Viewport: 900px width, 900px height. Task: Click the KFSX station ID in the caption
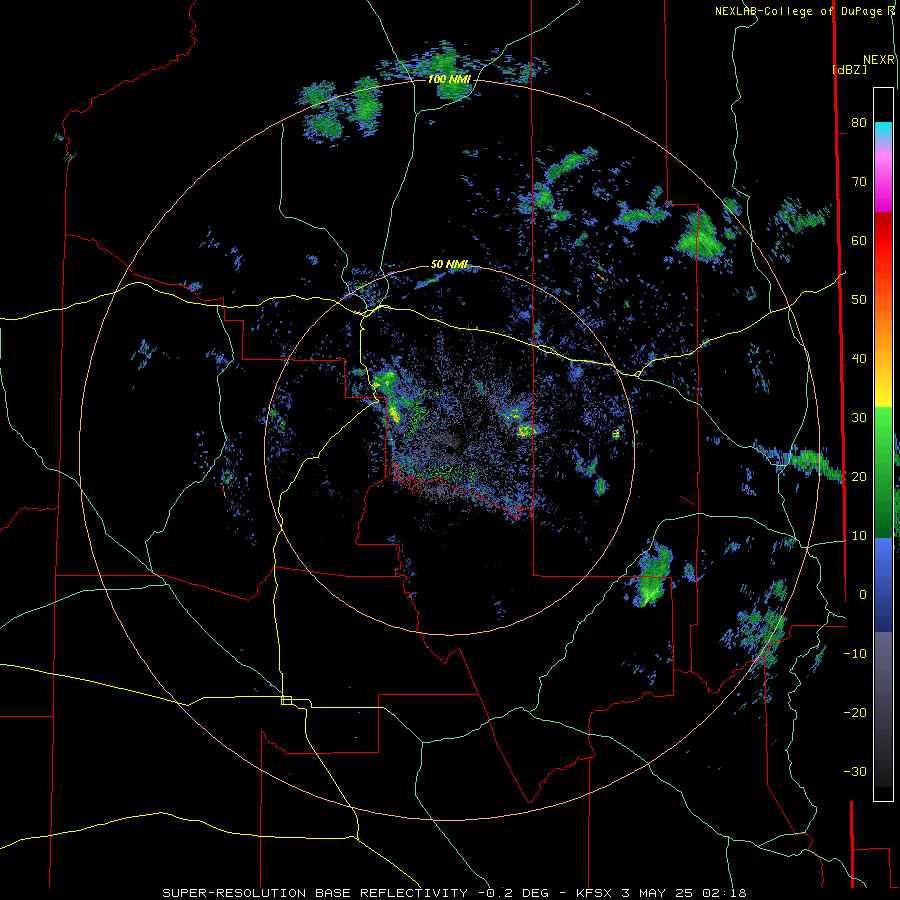(595, 893)
